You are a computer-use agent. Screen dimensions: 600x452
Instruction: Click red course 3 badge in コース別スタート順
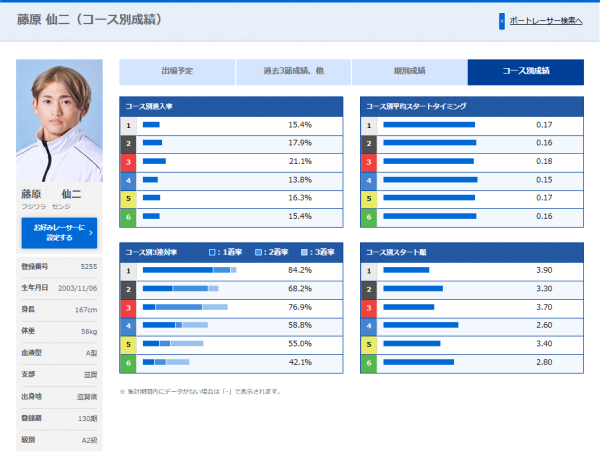(x=369, y=308)
